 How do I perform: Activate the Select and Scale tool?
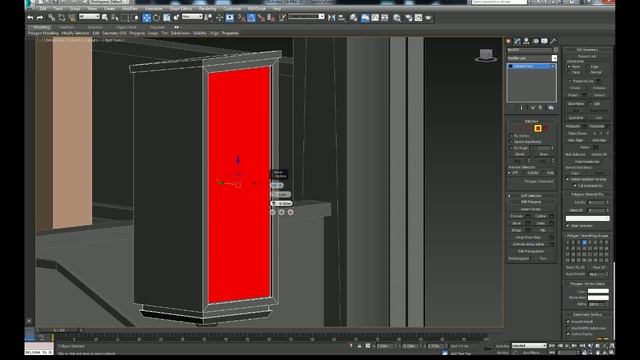coord(167,18)
